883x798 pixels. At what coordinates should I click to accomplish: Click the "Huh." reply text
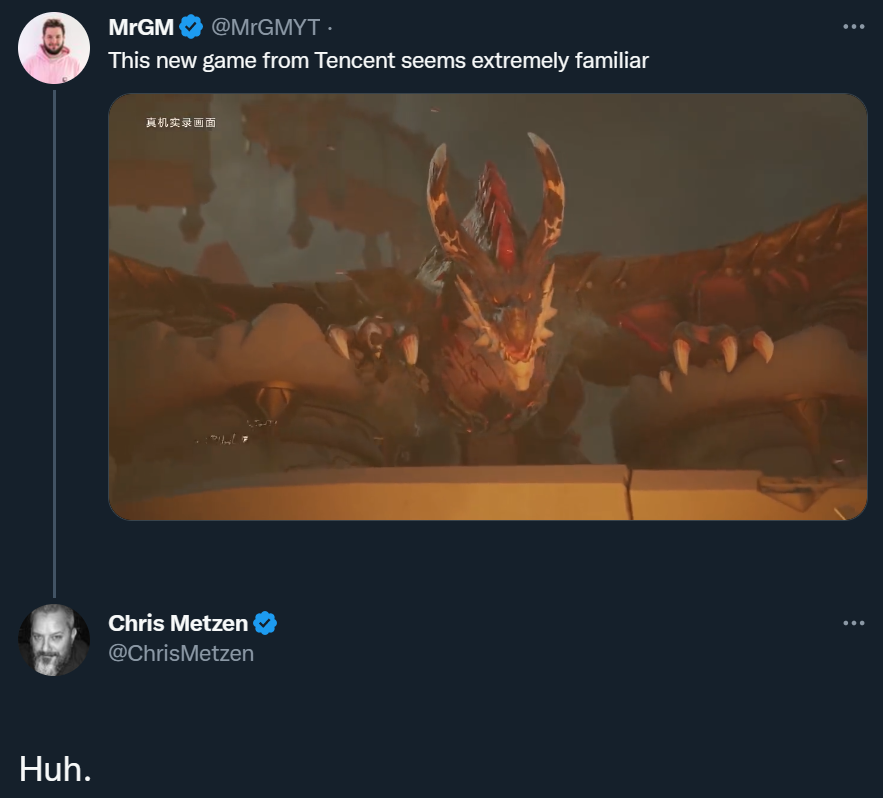[55, 768]
